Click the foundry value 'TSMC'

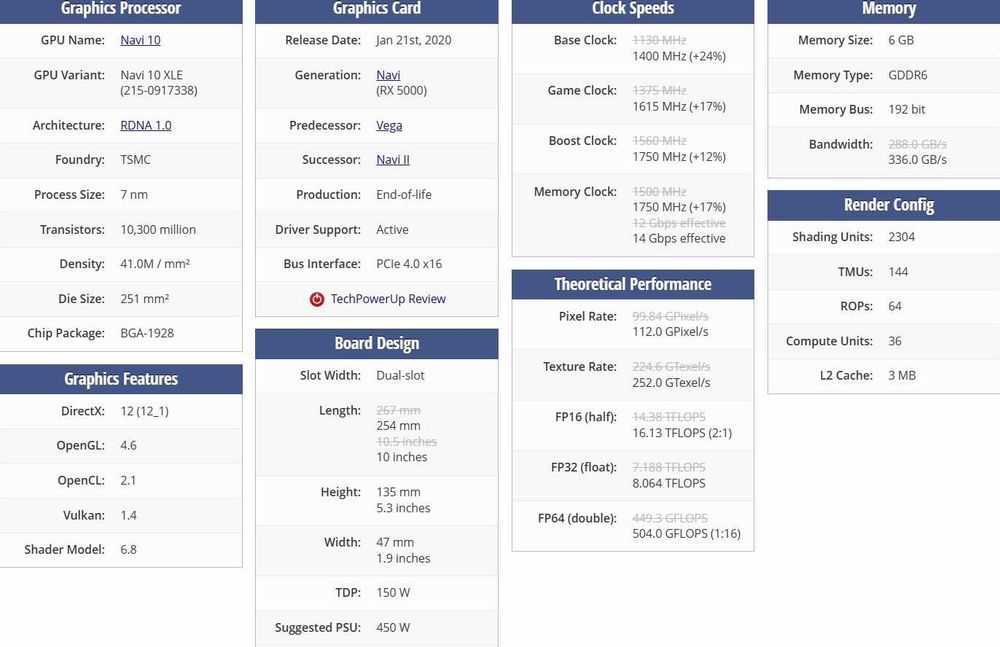135,160
